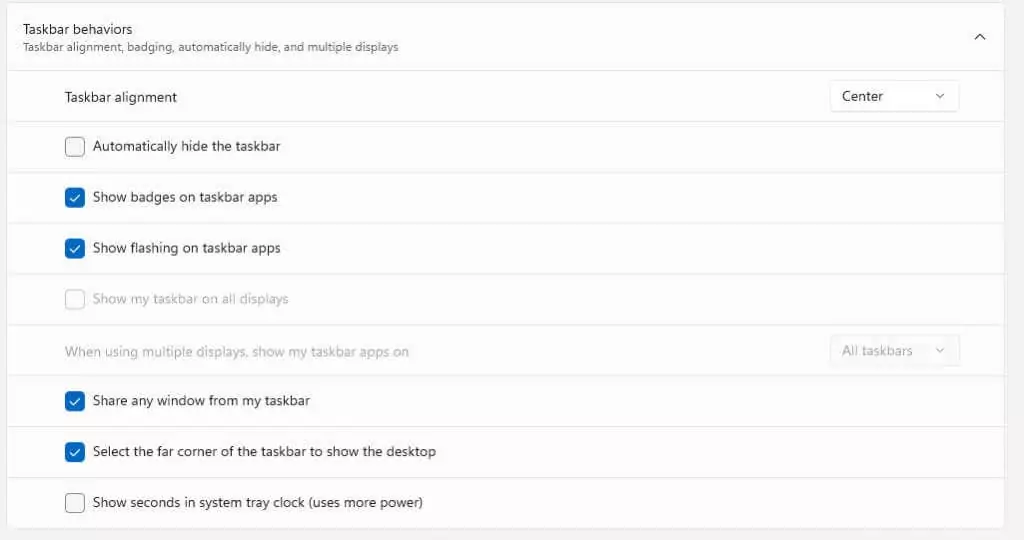This screenshot has width=1024, height=540.
Task: Untick the far corner show desktop checkbox
Action: [x=74, y=452]
